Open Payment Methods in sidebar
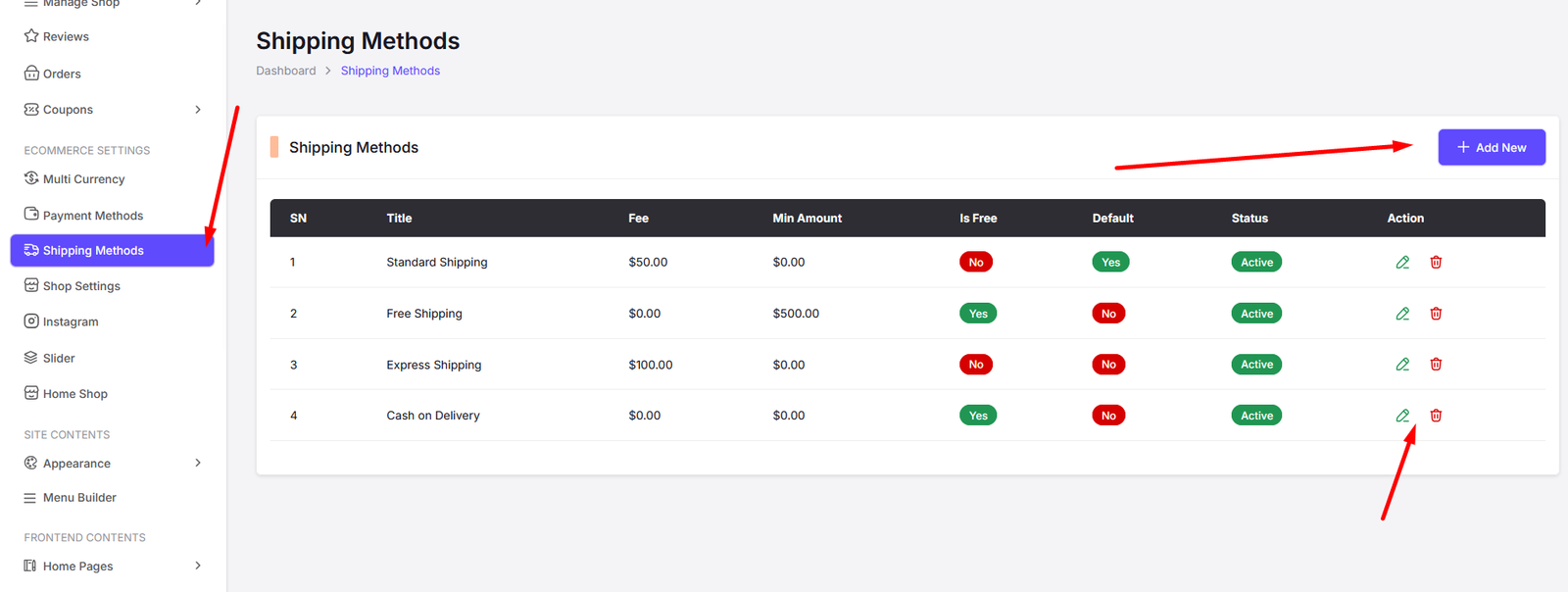Image resolution: width=1568 pixels, height=592 pixels. tap(93, 216)
